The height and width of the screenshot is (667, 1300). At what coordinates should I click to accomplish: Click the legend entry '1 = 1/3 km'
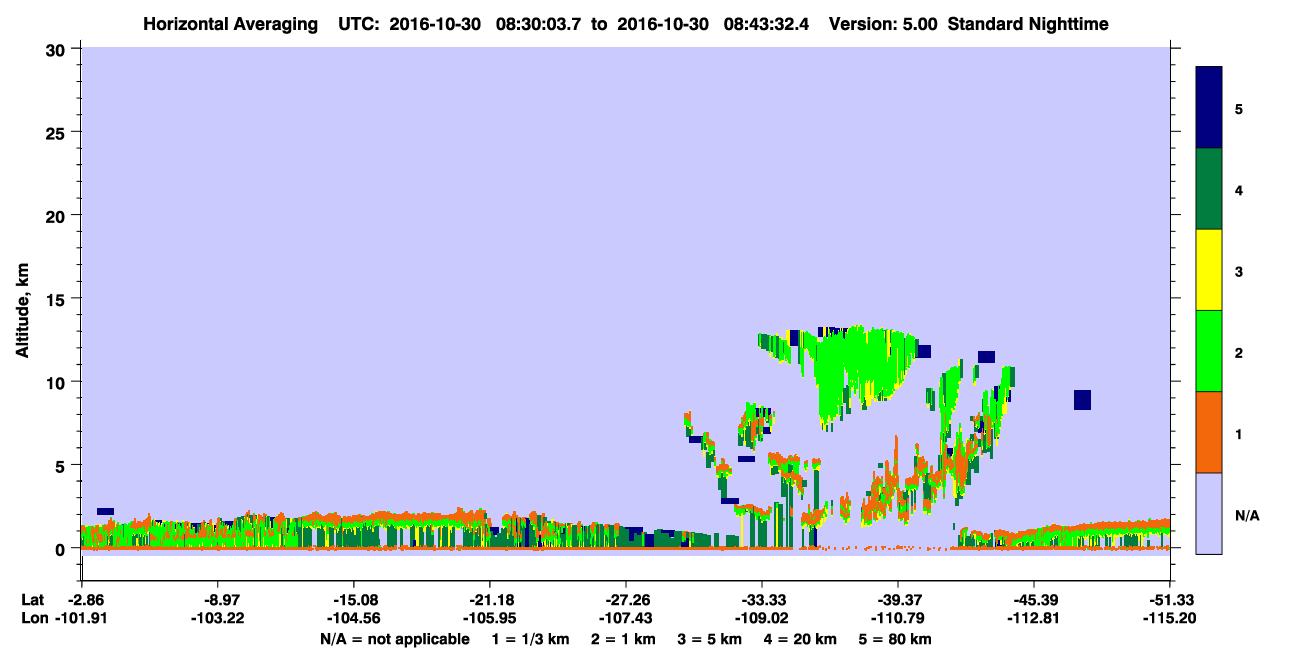(531, 639)
